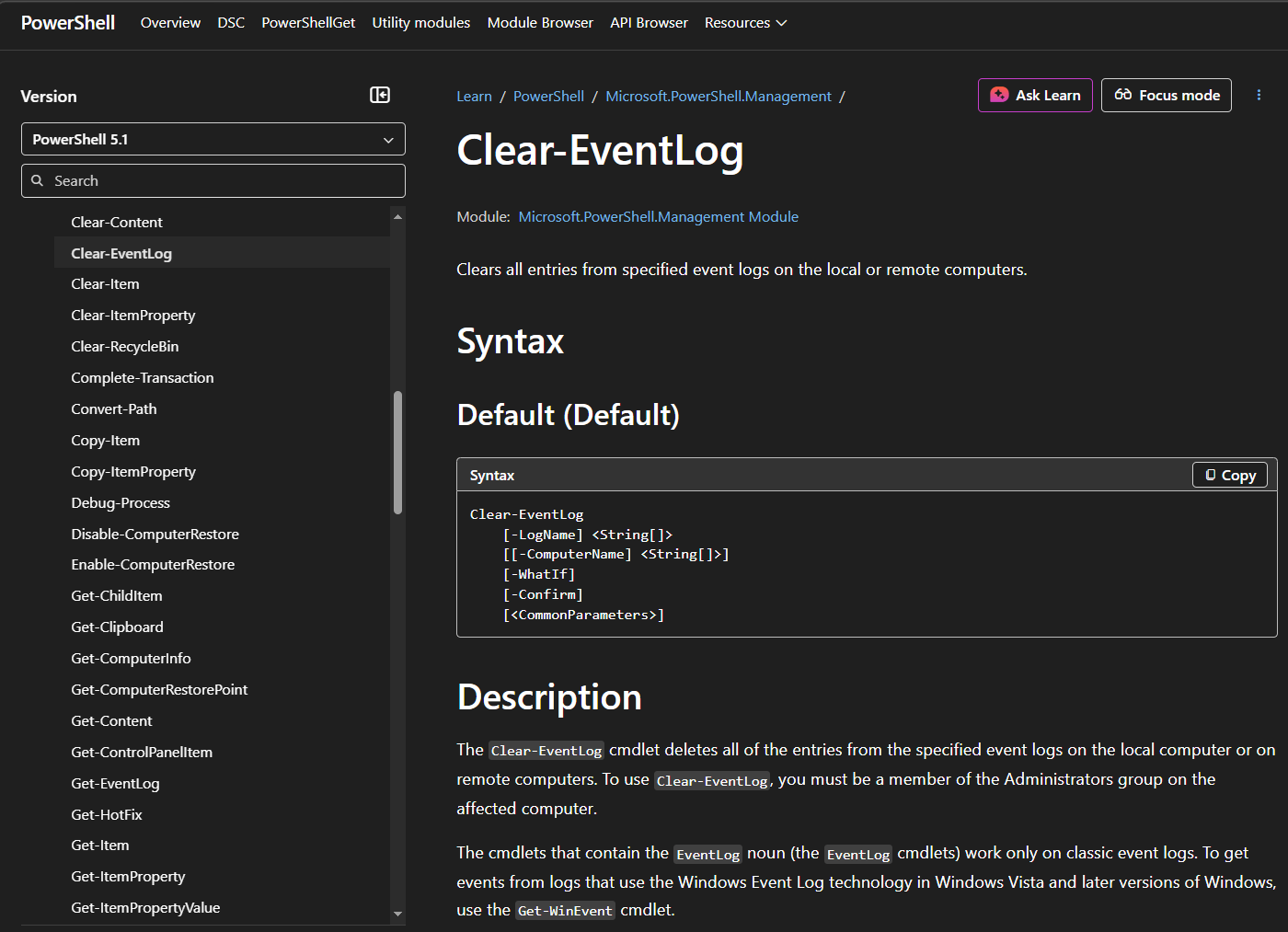Click the Get-WinEvent inline code
The image size is (1288, 932).
(x=565, y=910)
